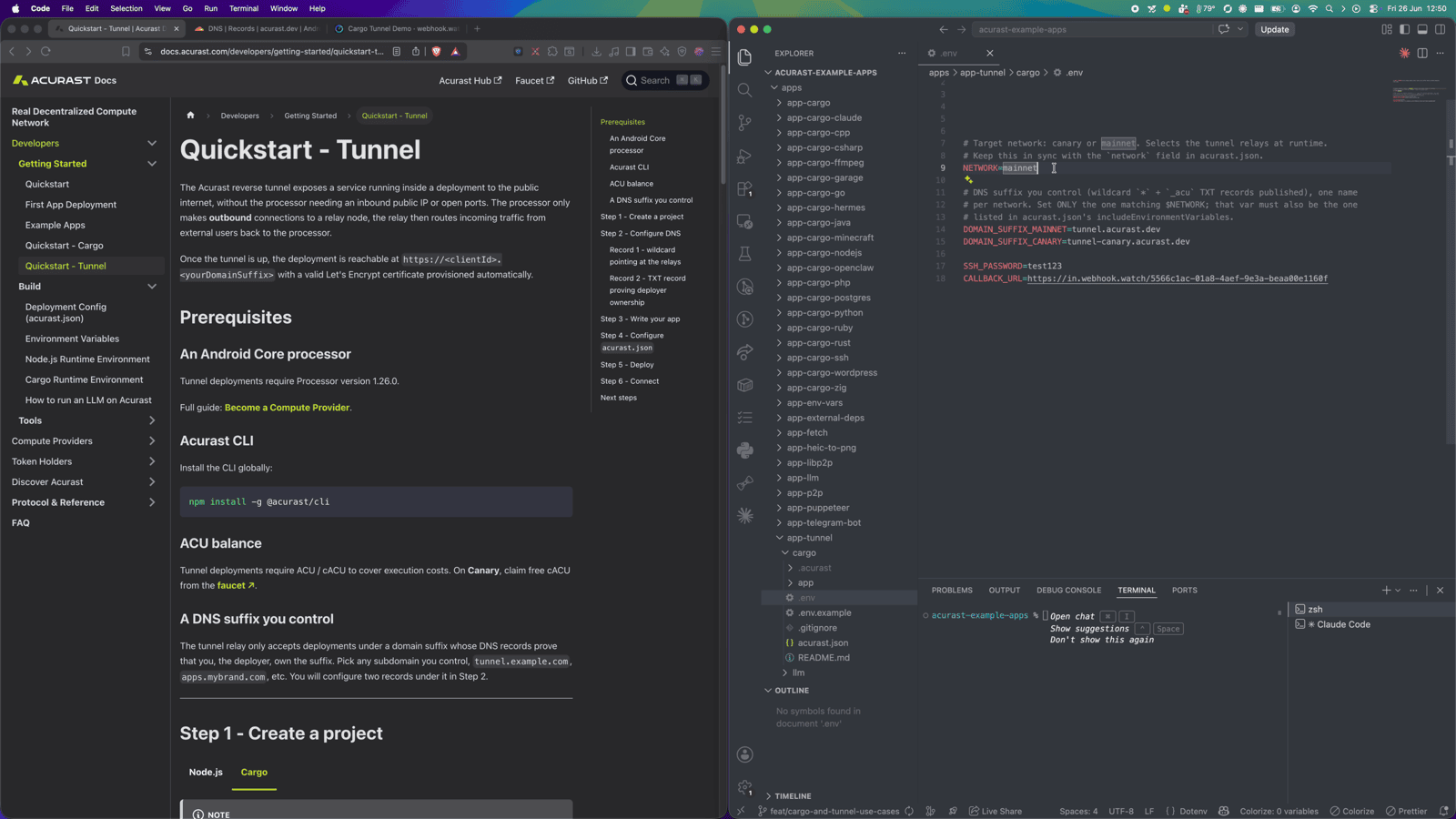
Task: Open the GitHub link in docs header
Action: 587,81
